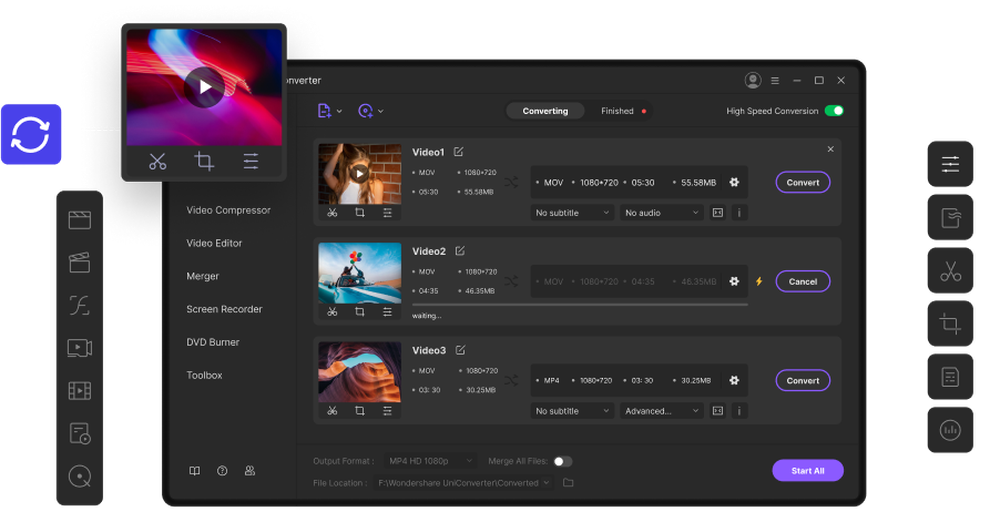Open Video1 output settings gear
Image resolution: width=1000 pixels, height=524 pixels.
pyautogui.click(x=734, y=182)
